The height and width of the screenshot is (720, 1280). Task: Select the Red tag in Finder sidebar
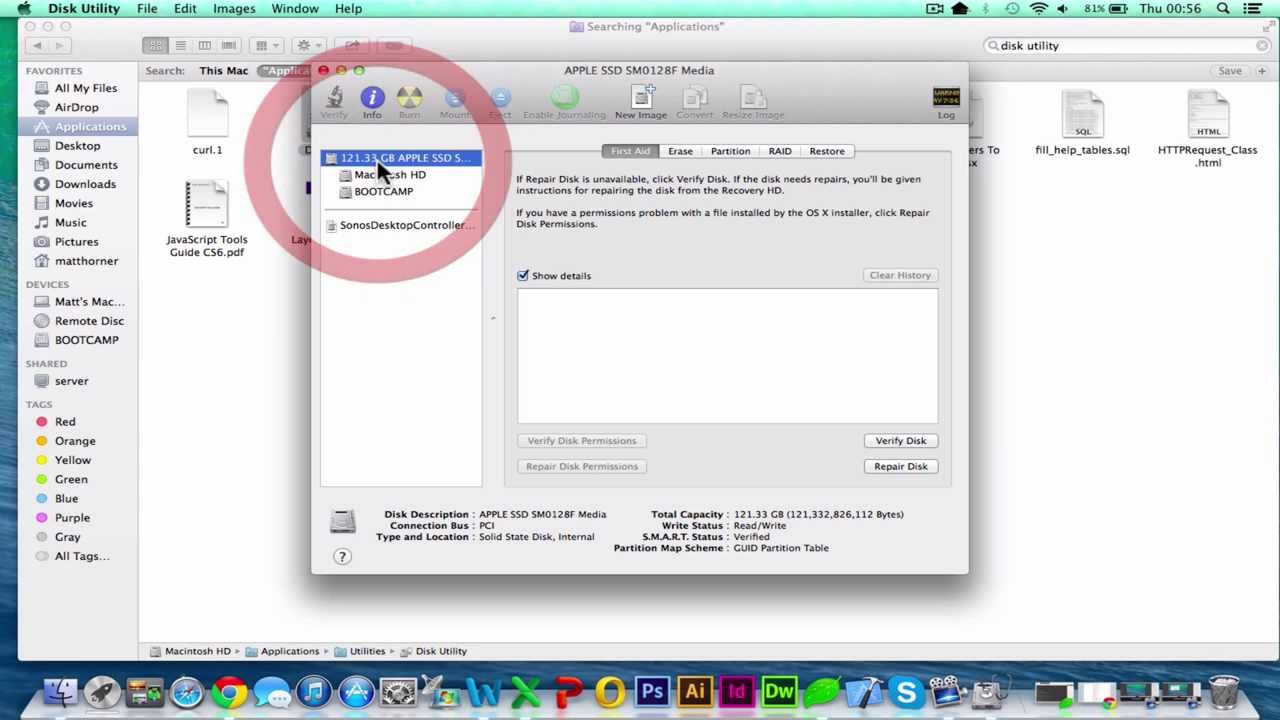[x=65, y=422]
